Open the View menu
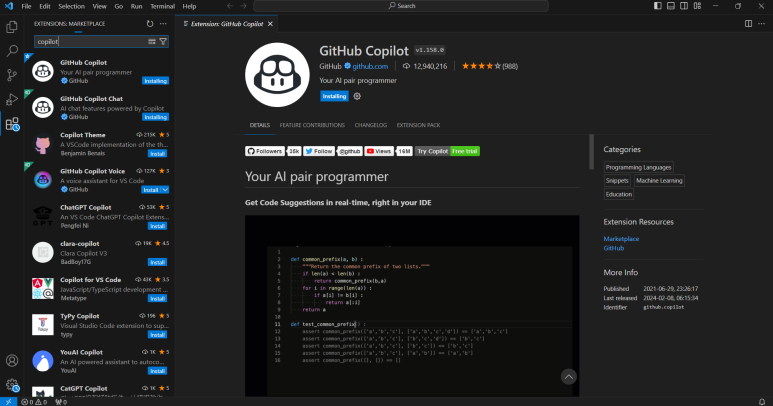The width and height of the screenshot is (773, 406). pos(100,6)
